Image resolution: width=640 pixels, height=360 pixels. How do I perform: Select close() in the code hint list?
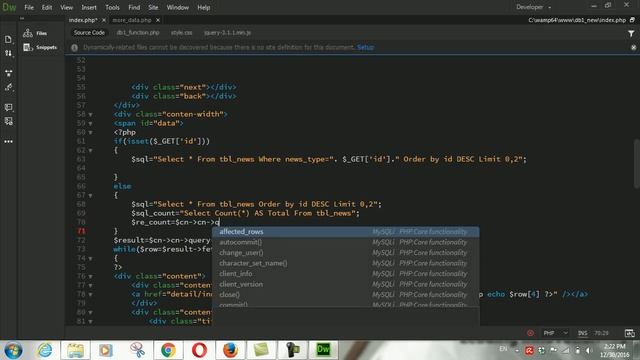346,295
